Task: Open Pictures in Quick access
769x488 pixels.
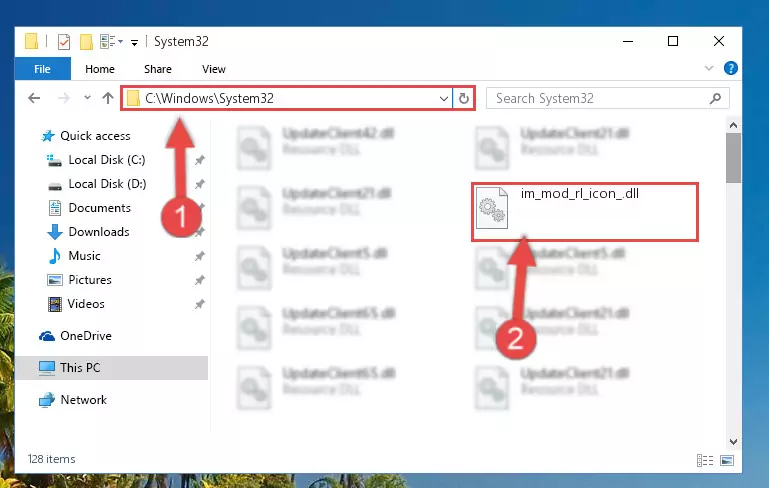Action: 90,280
